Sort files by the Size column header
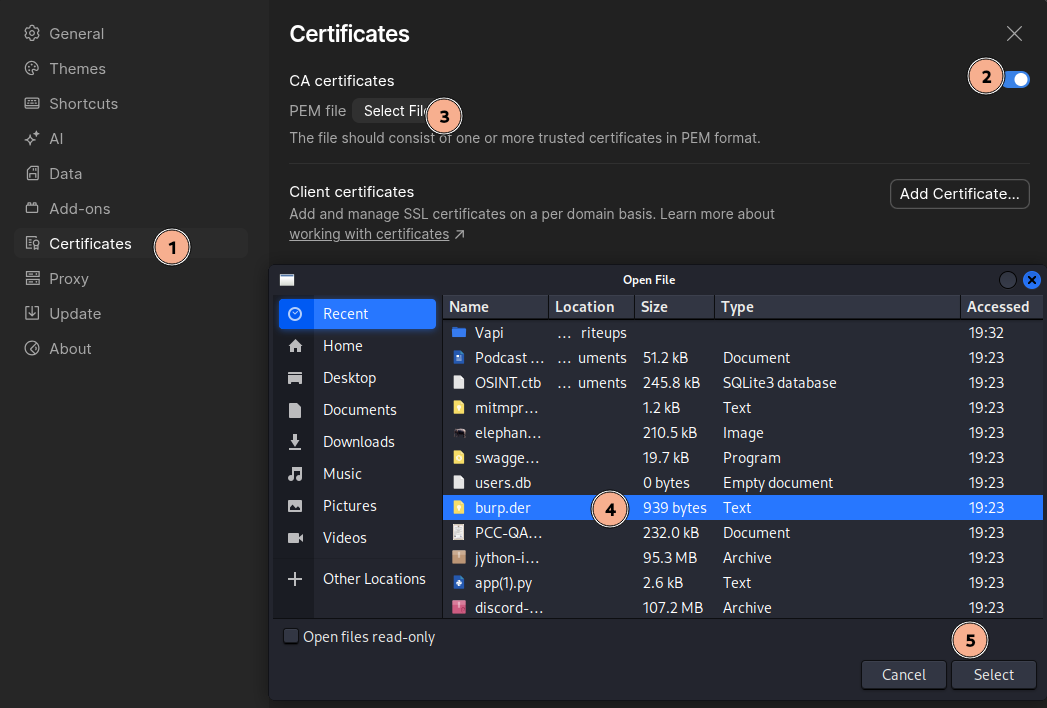The image size is (1047, 708). pos(674,307)
